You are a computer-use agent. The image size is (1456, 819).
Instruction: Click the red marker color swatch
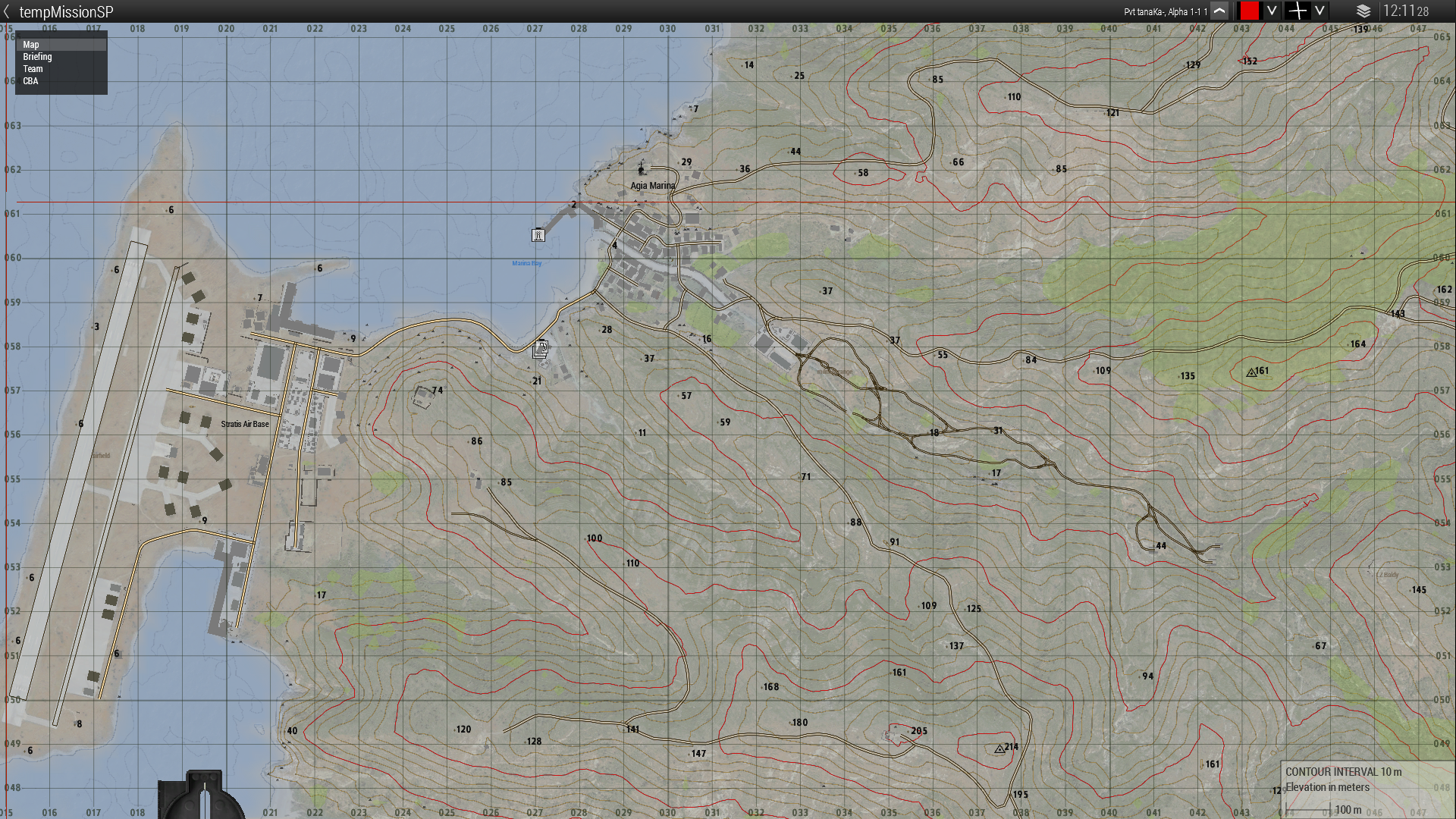coord(1249,11)
